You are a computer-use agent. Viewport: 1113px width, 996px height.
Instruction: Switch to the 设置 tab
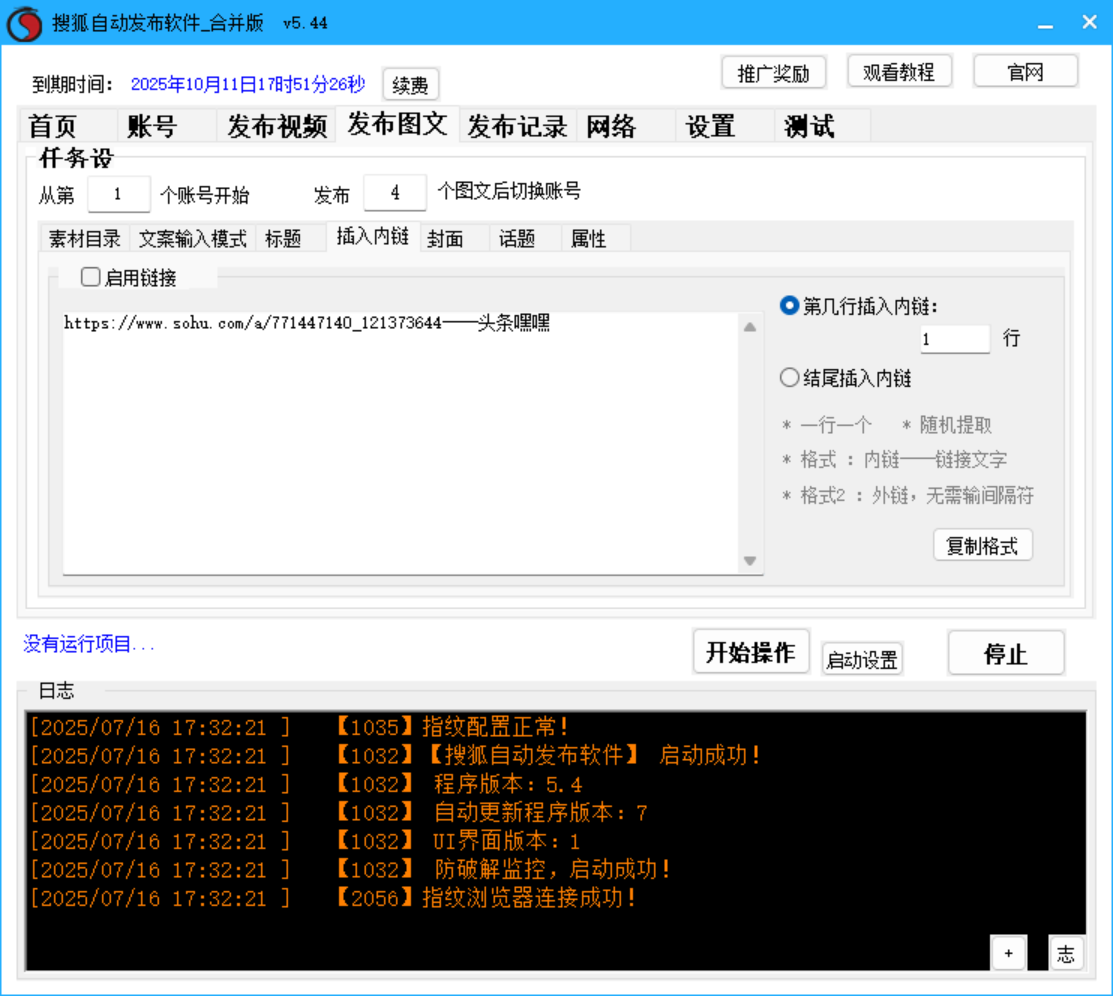[725, 126]
